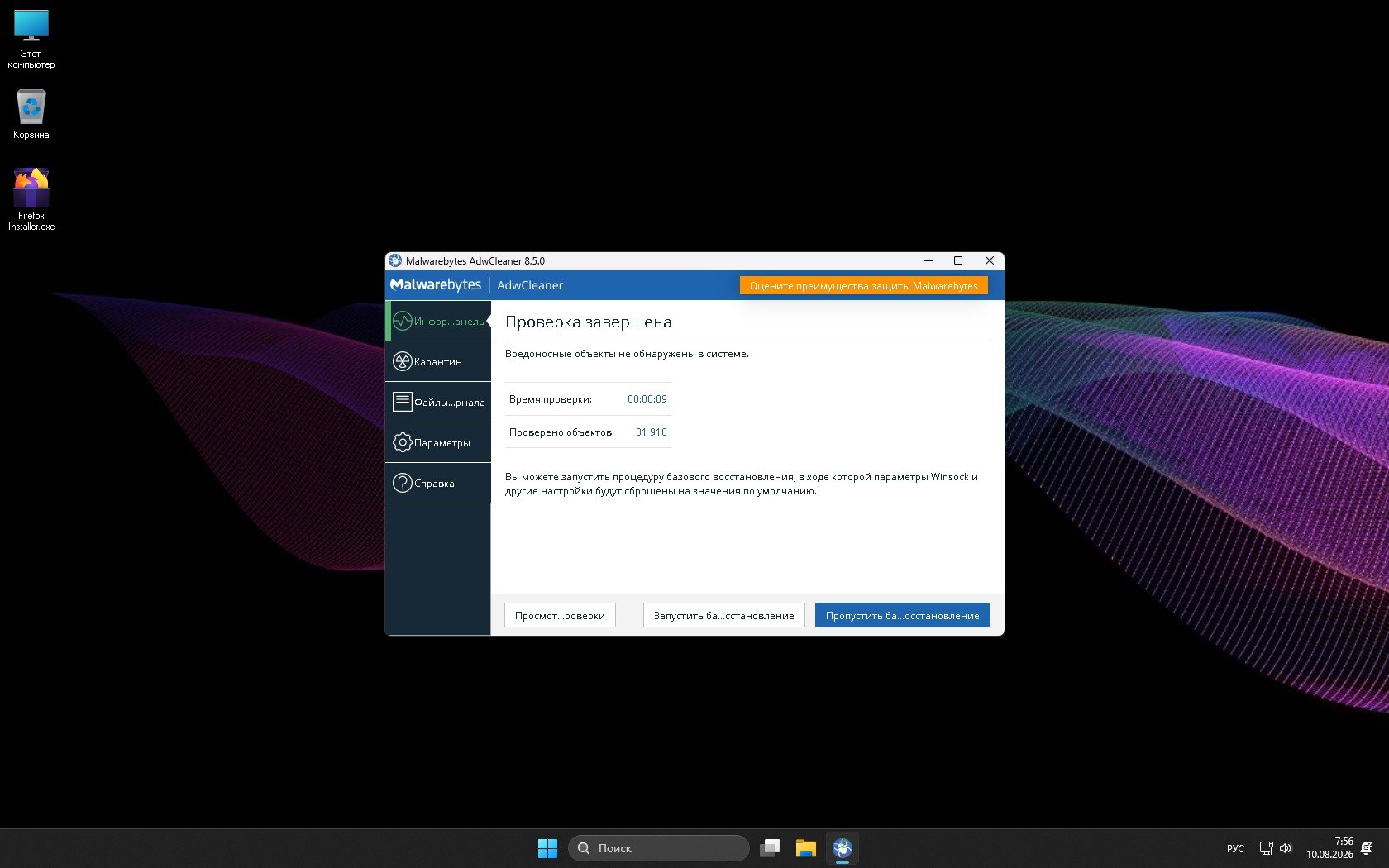Open Task View from the taskbar

770,848
